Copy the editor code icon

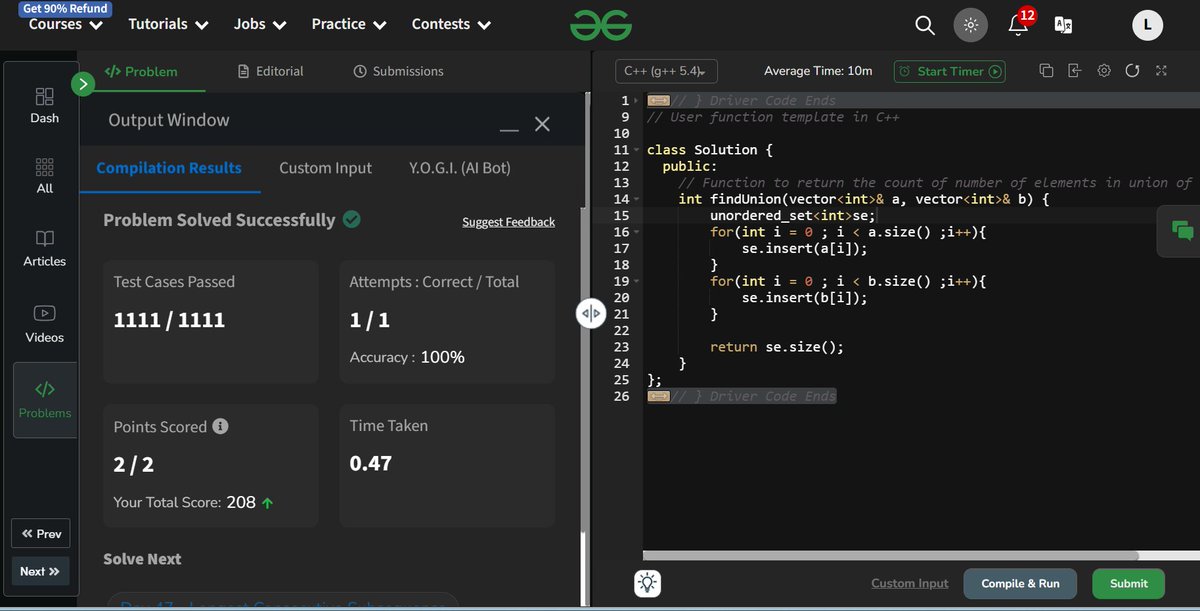tap(1046, 71)
